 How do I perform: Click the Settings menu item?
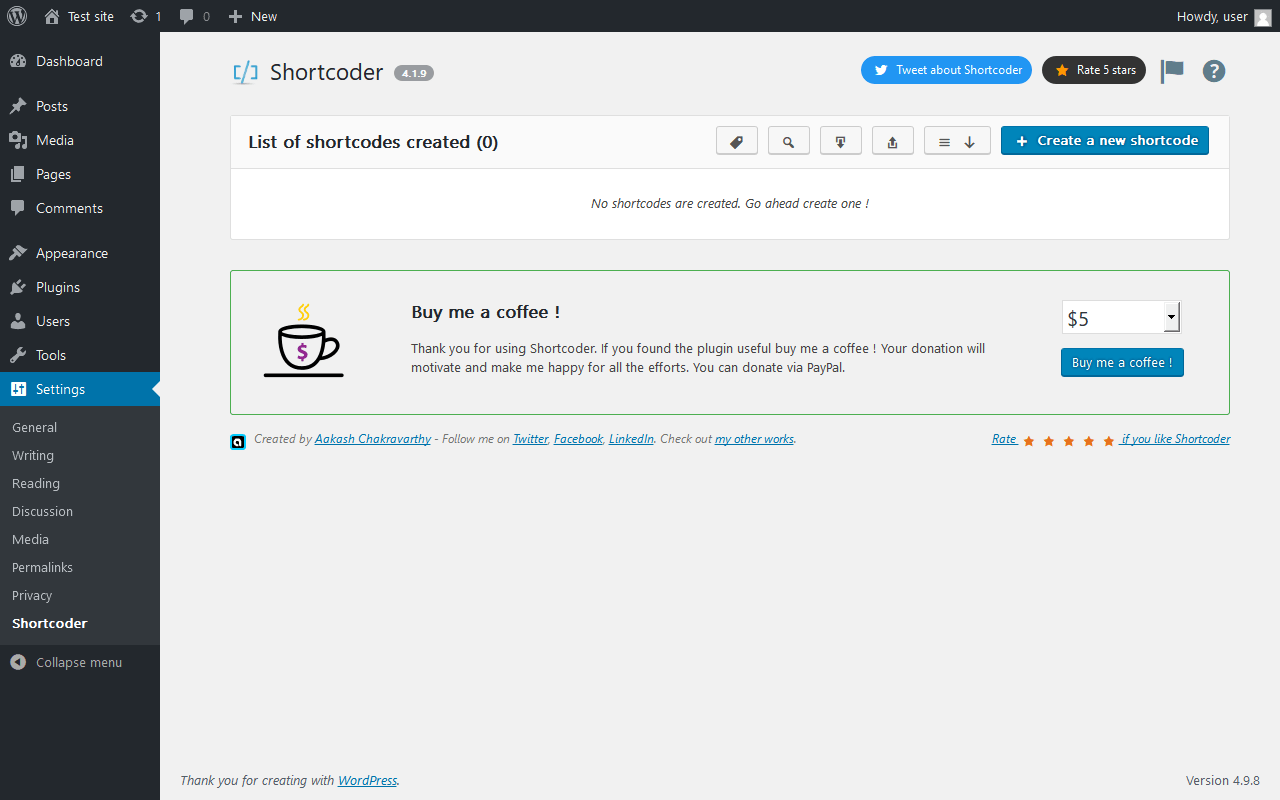coord(80,389)
